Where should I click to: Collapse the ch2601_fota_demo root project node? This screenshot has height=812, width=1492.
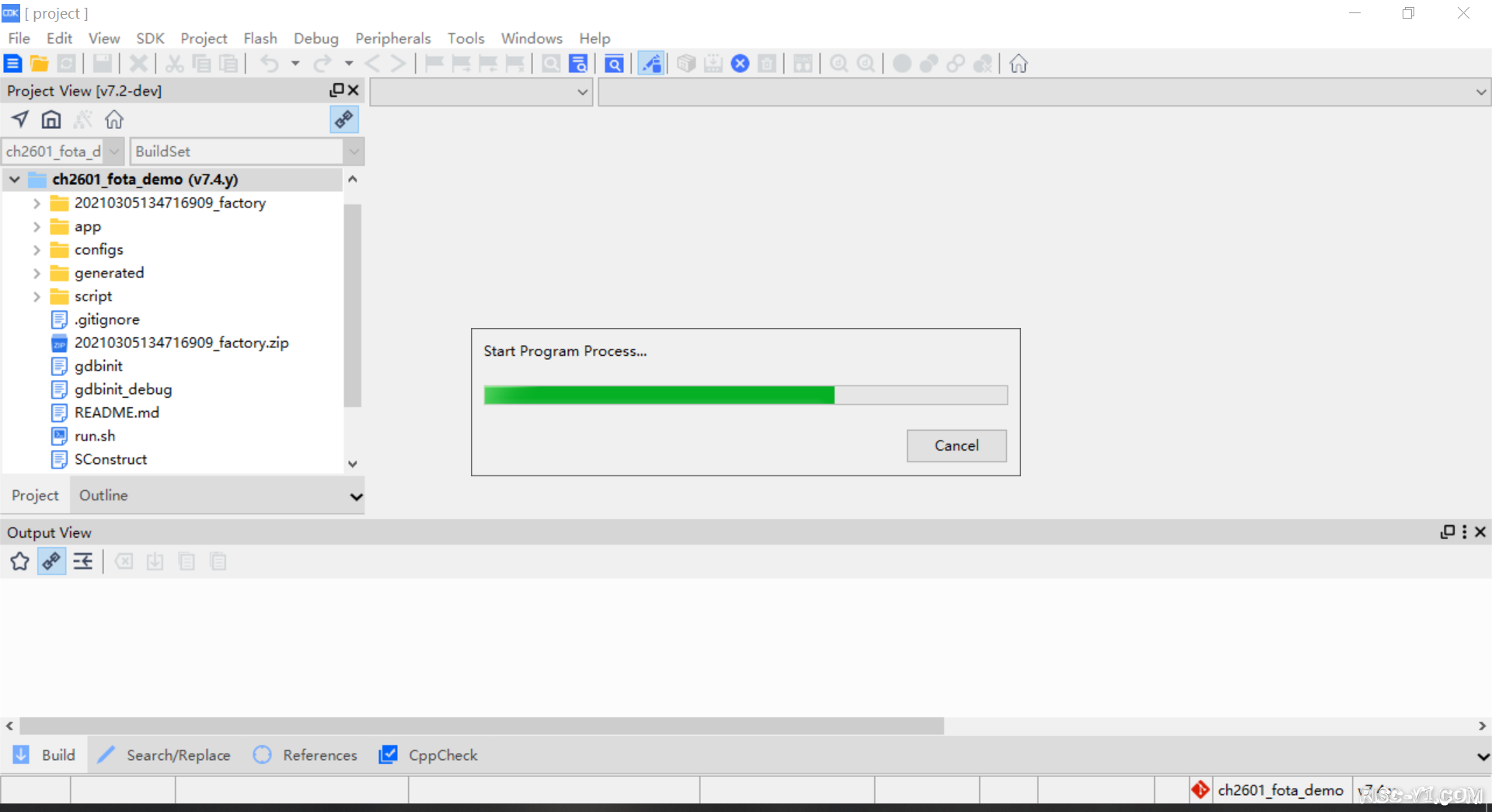[x=15, y=179]
